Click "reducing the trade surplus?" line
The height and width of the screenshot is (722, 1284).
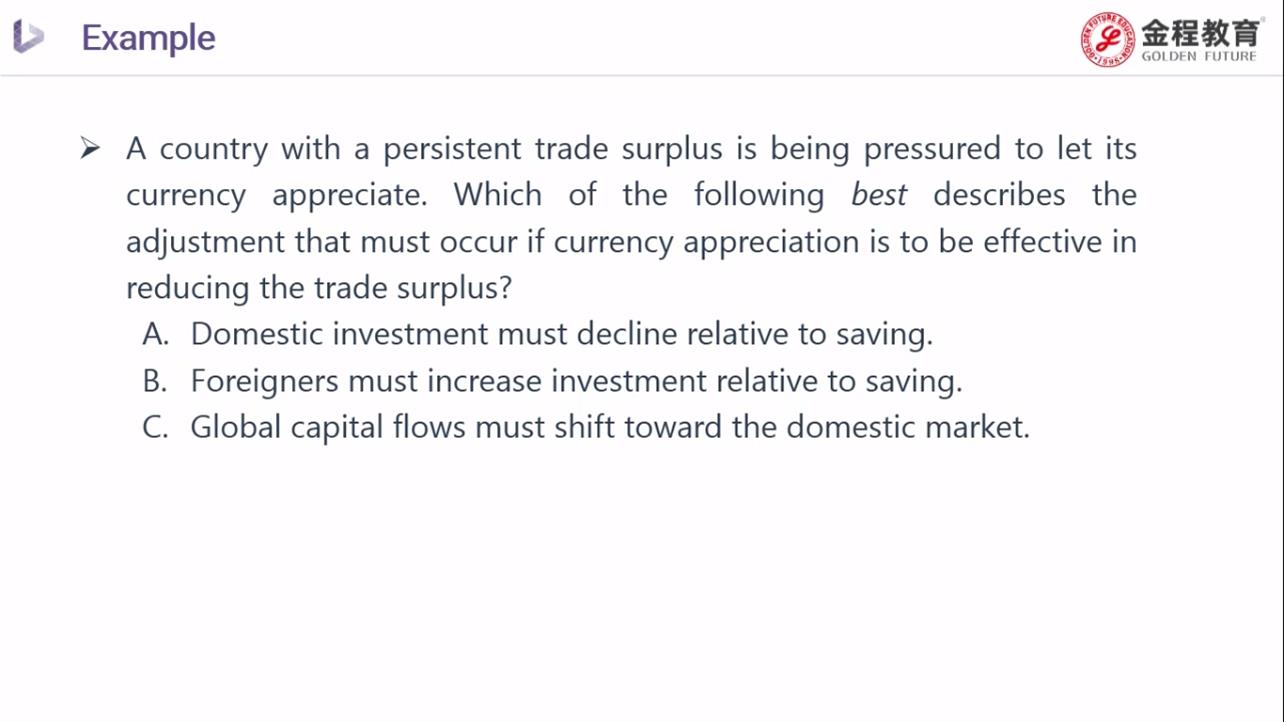click(x=319, y=288)
